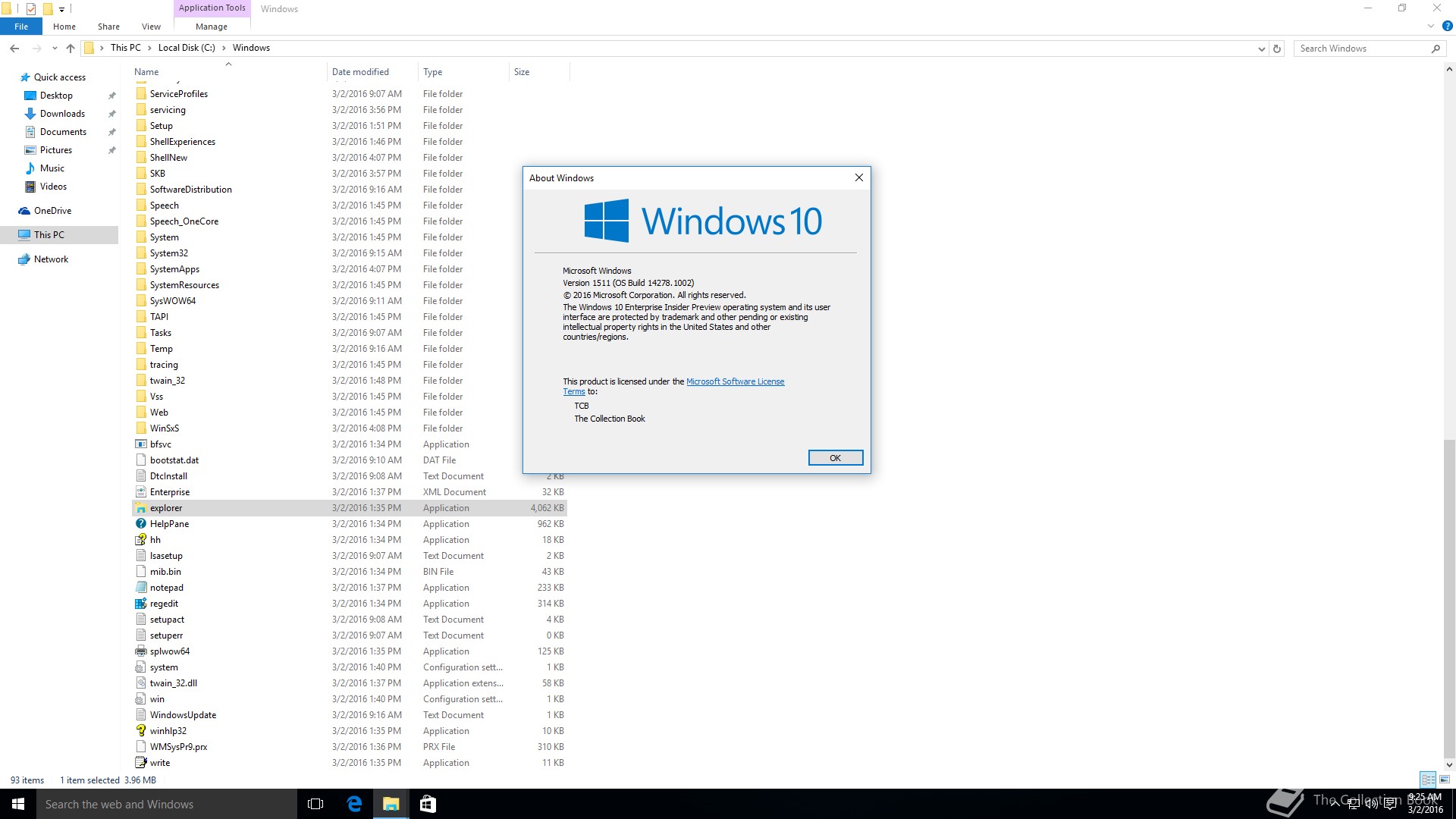Switch to large icons view layout
This screenshot has height=819, width=1456.
(1445, 780)
